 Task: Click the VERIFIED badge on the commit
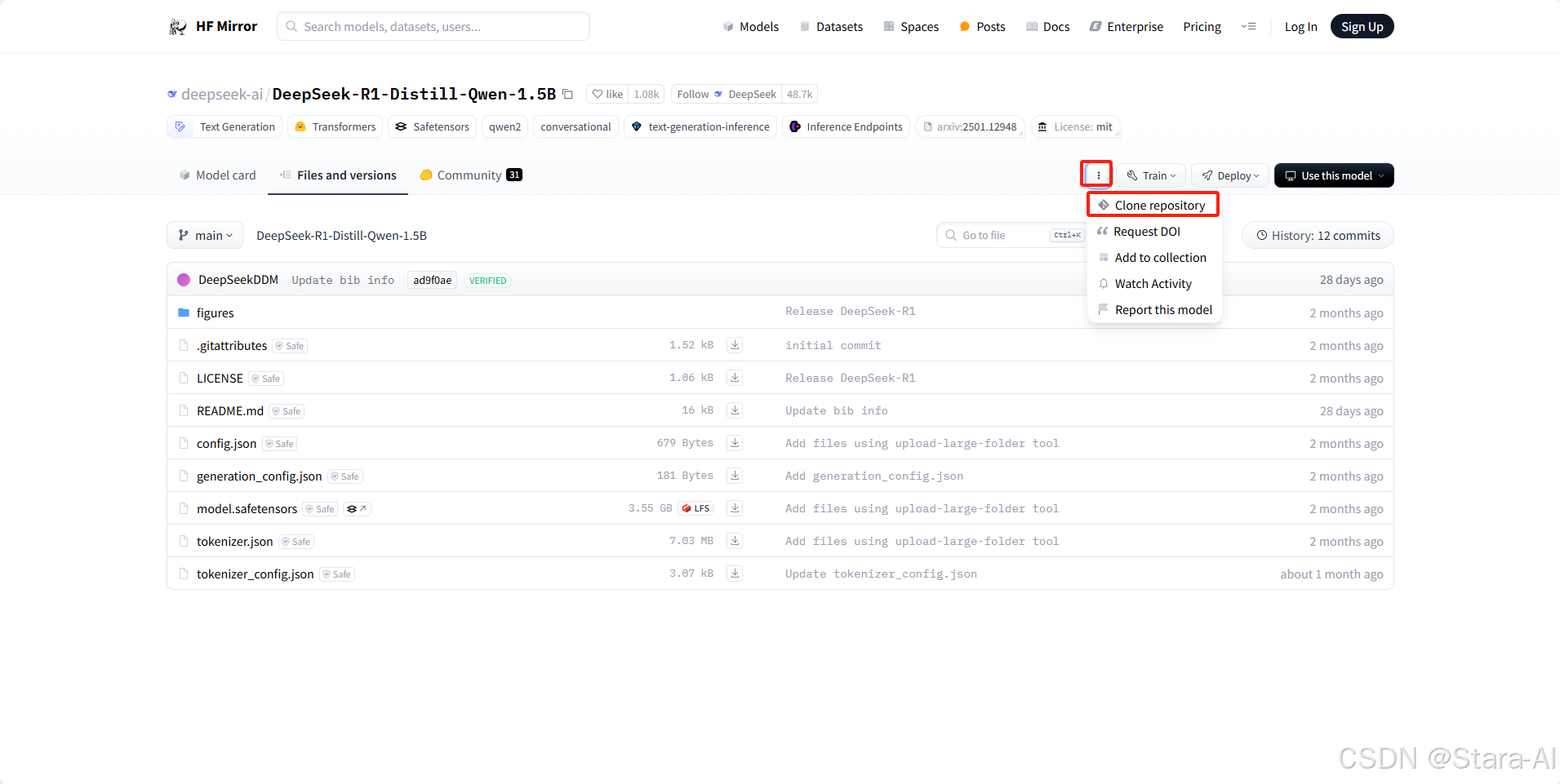tap(487, 281)
